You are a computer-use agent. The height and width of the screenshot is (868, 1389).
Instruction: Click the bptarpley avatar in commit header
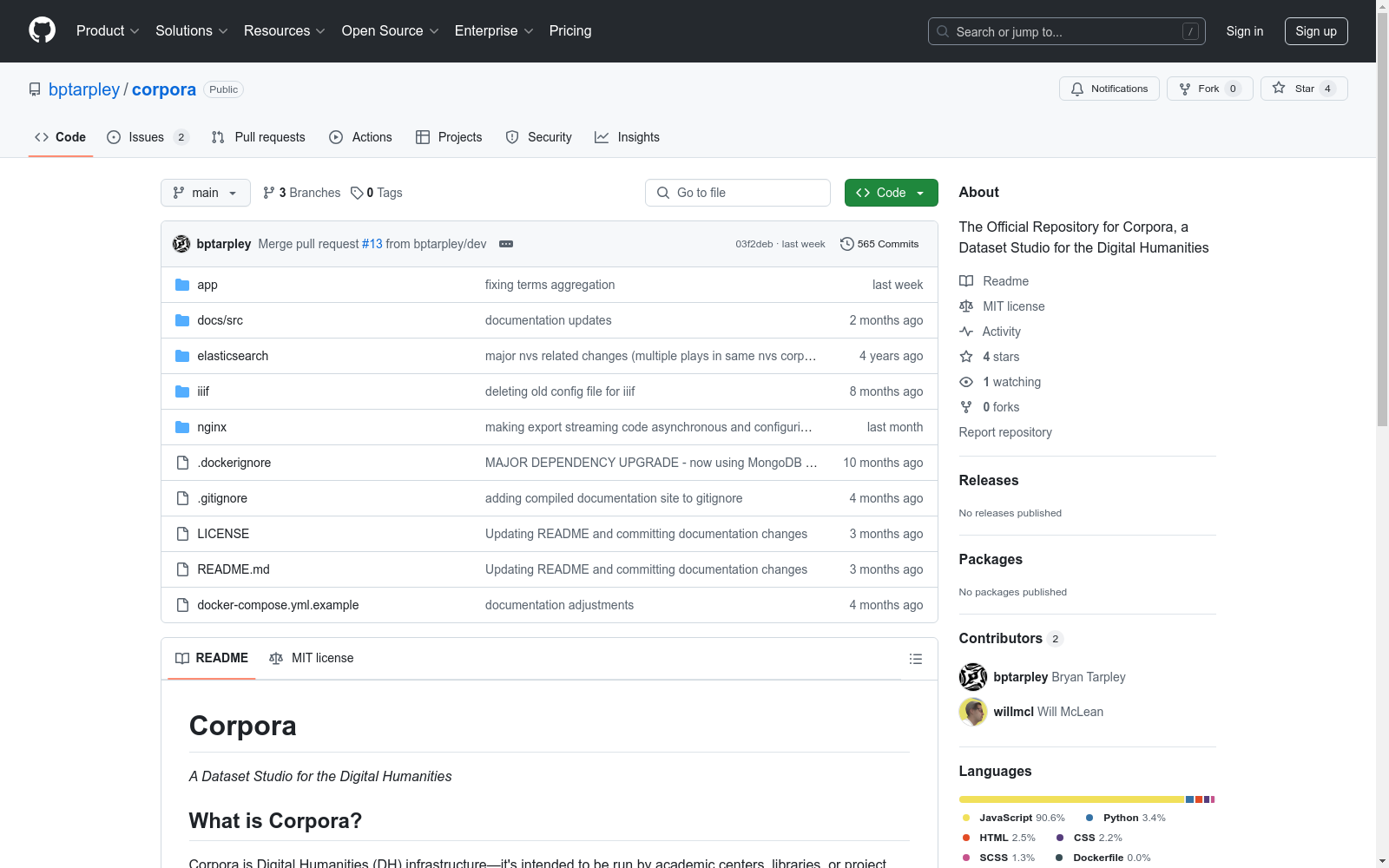coord(181,244)
